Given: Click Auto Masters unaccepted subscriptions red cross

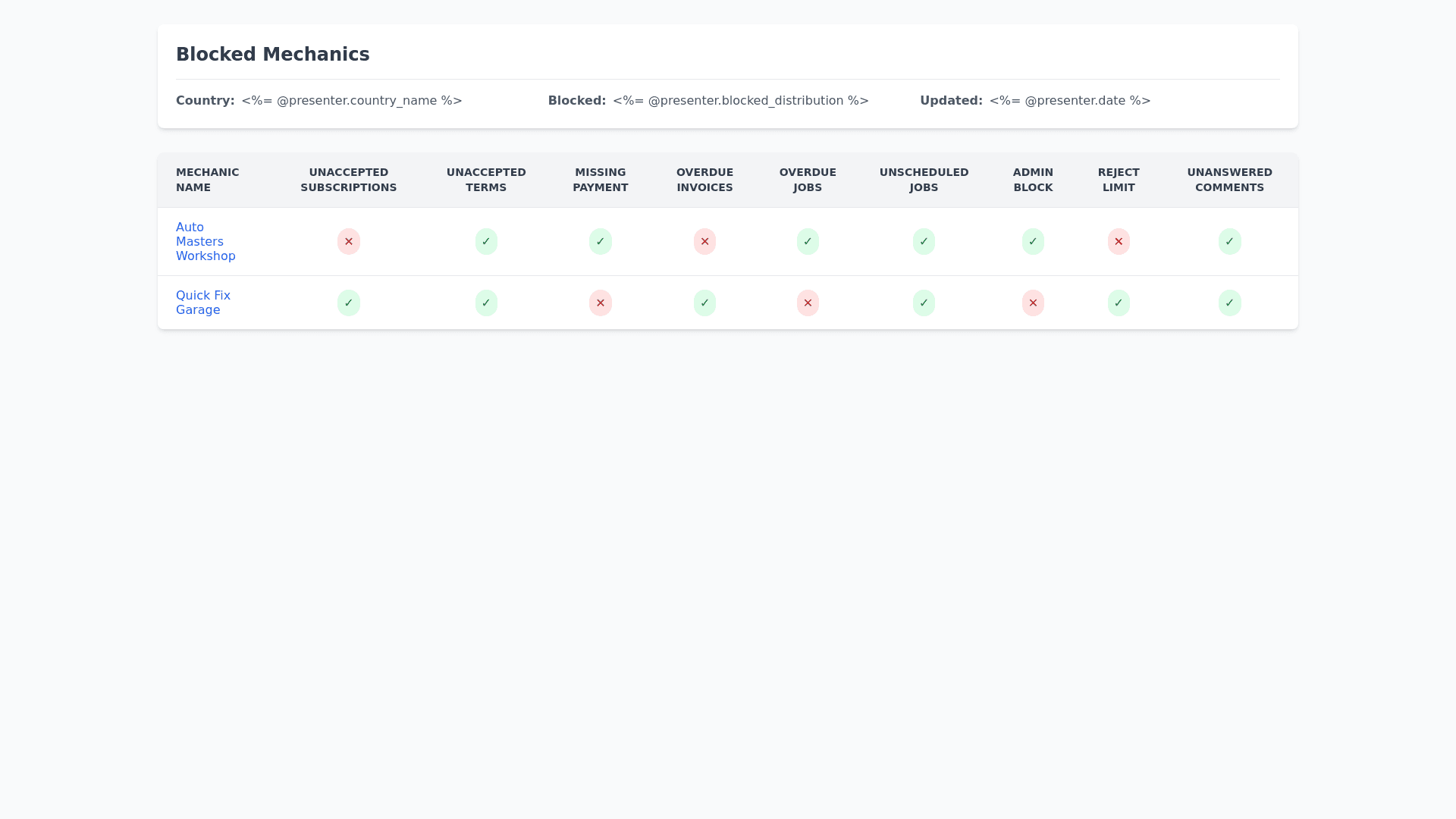Looking at the screenshot, I should click(349, 242).
